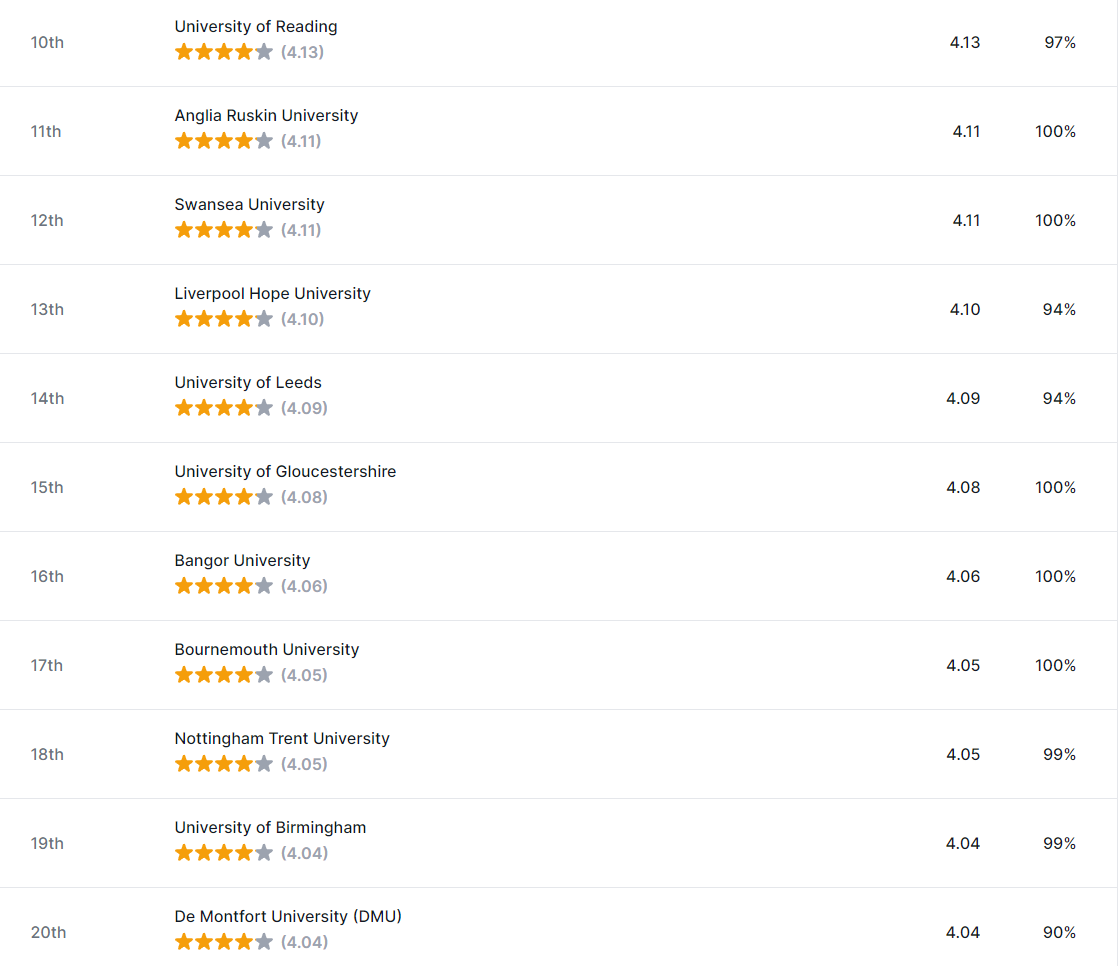Screen dimensions: 1119x966
Task: Open Nottingham Trent University link
Action: pyautogui.click(x=282, y=738)
